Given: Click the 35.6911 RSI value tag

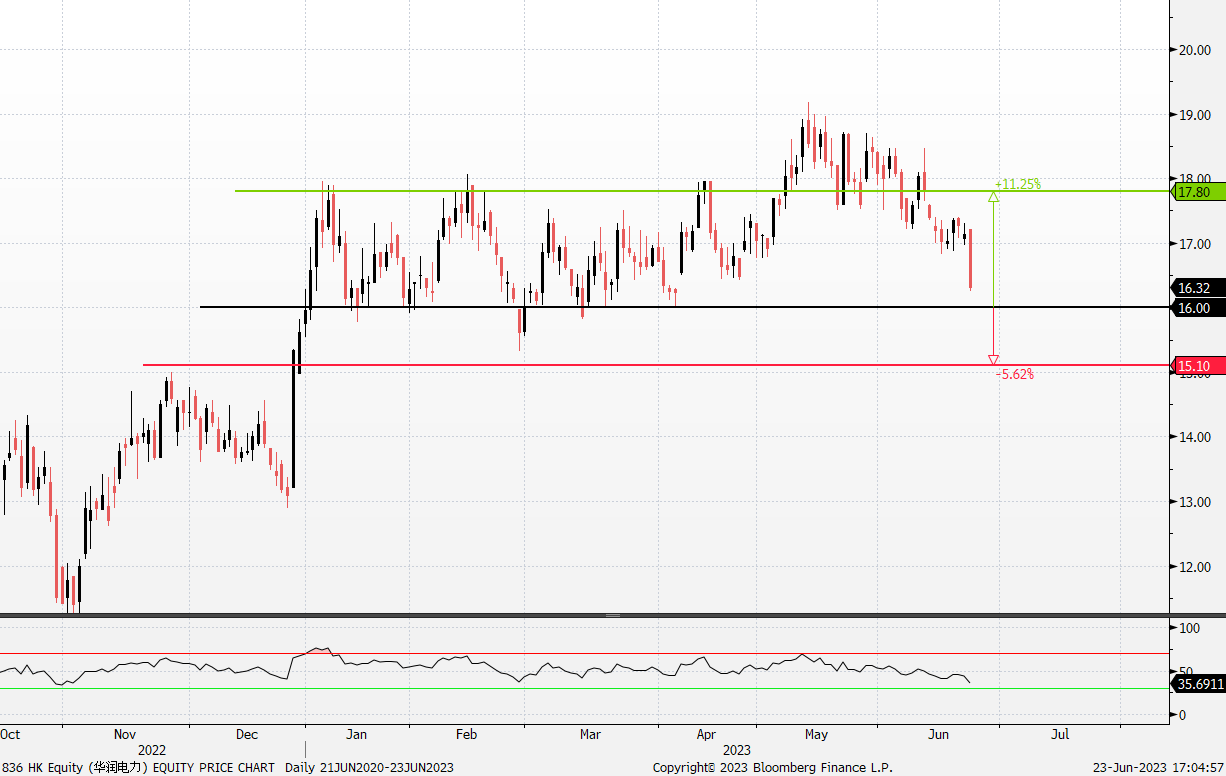Looking at the screenshot, I should click(x=1197, y=685).
